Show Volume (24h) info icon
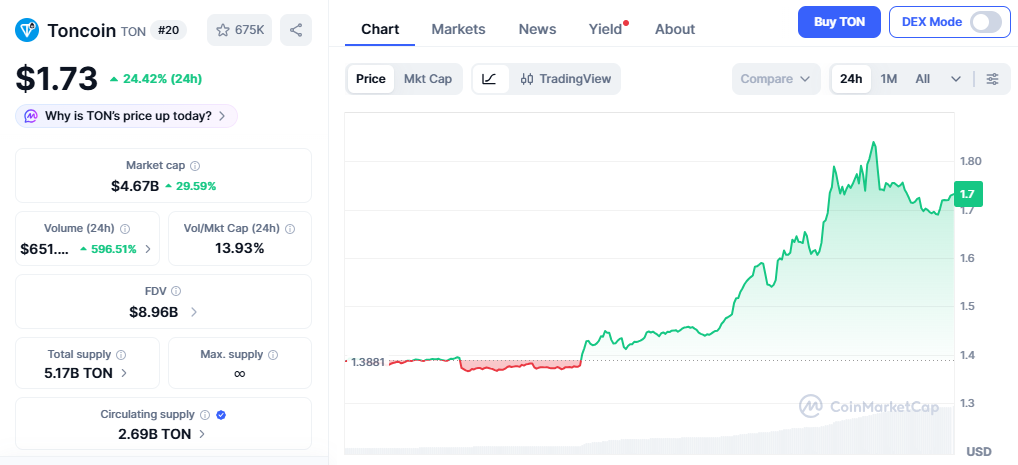This screenshot has height=465, width=1018. pyautogui.click(x=125, y=229)
